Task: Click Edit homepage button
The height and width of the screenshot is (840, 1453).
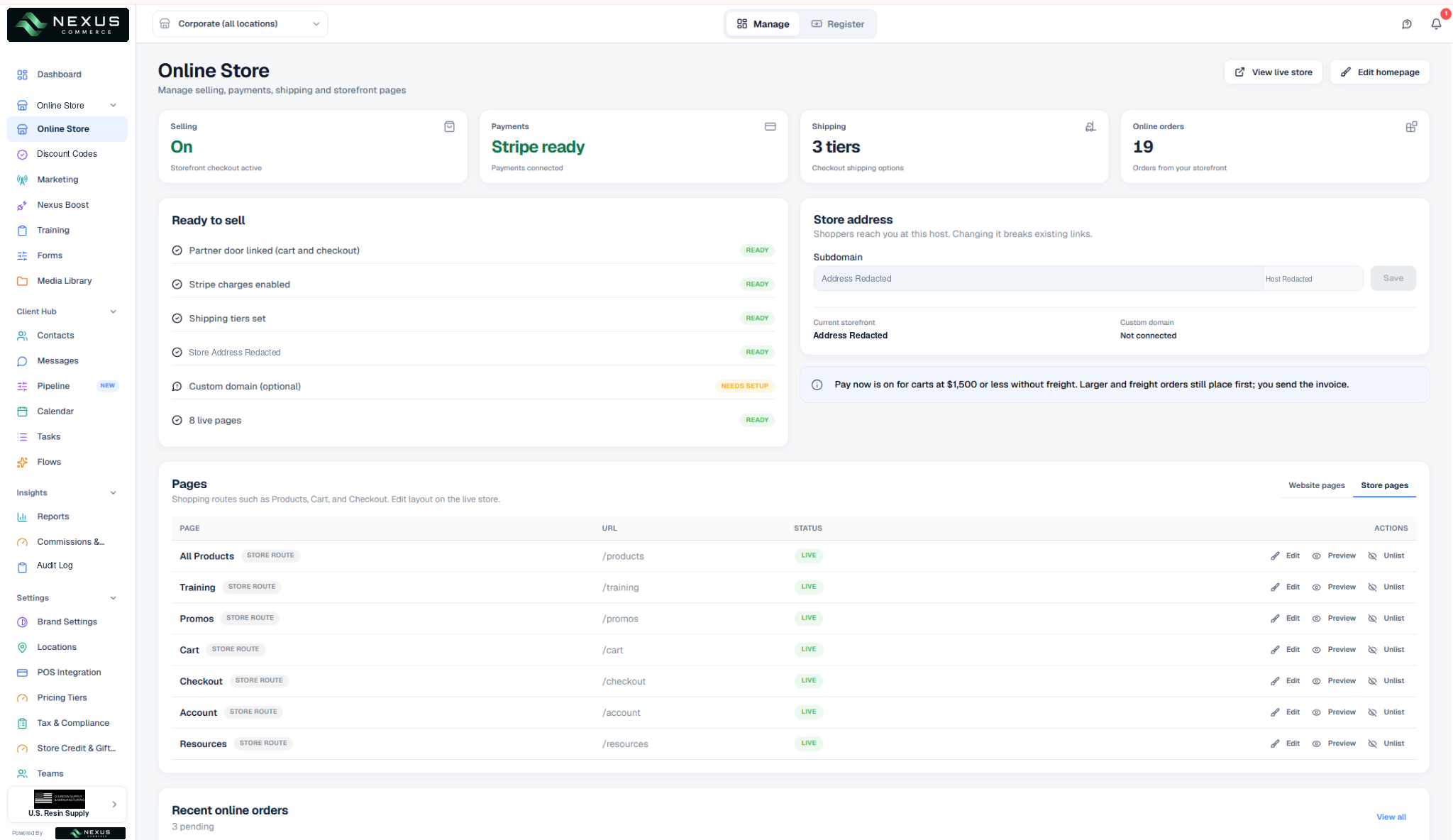Action: point(1379,72)
